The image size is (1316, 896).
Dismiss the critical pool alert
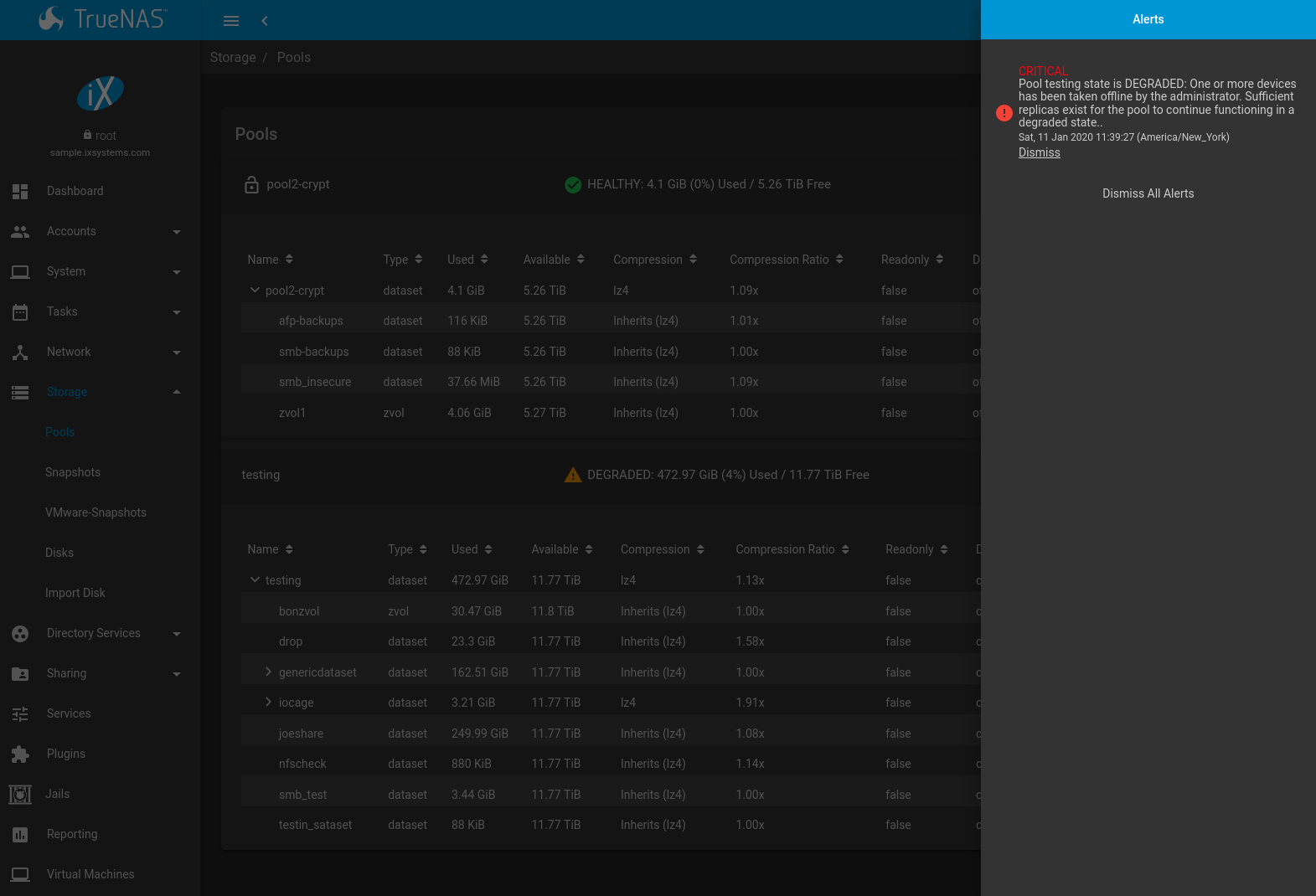pos(1039,152)
